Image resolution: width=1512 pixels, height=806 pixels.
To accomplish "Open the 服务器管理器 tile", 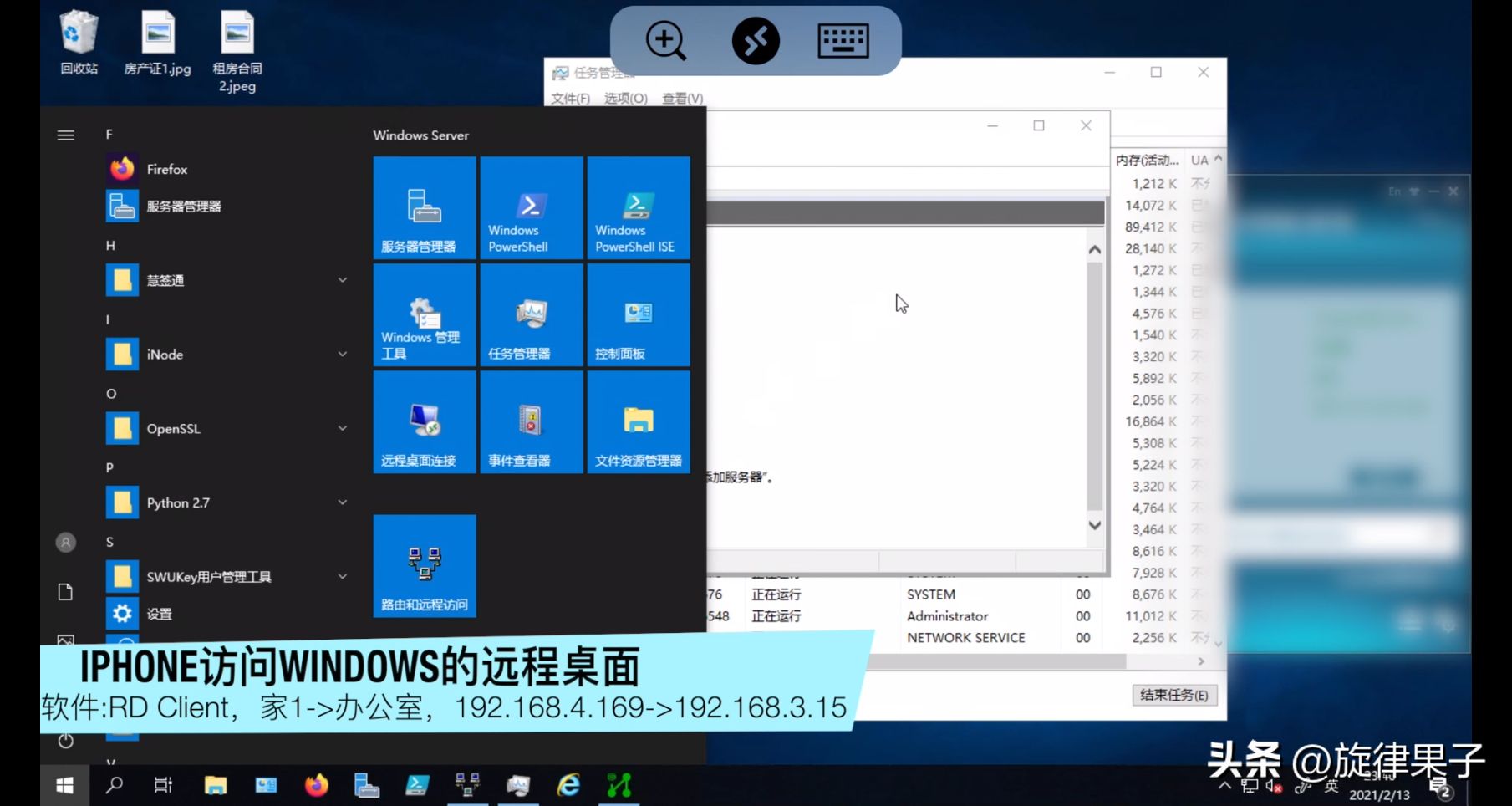I will tap(425, 207).
